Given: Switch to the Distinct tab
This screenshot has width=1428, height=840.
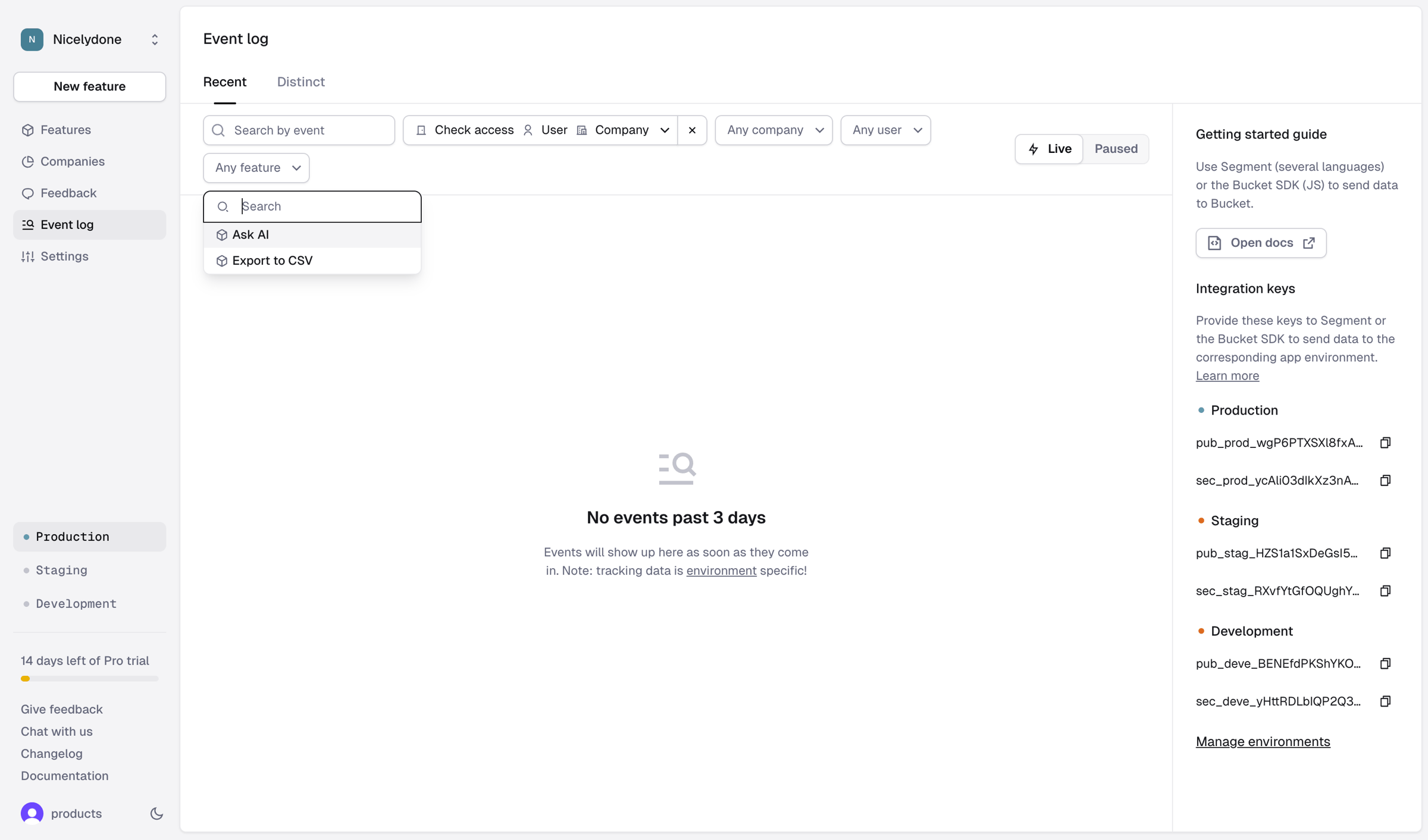Looking at the screenshot, I should point(300,82).
